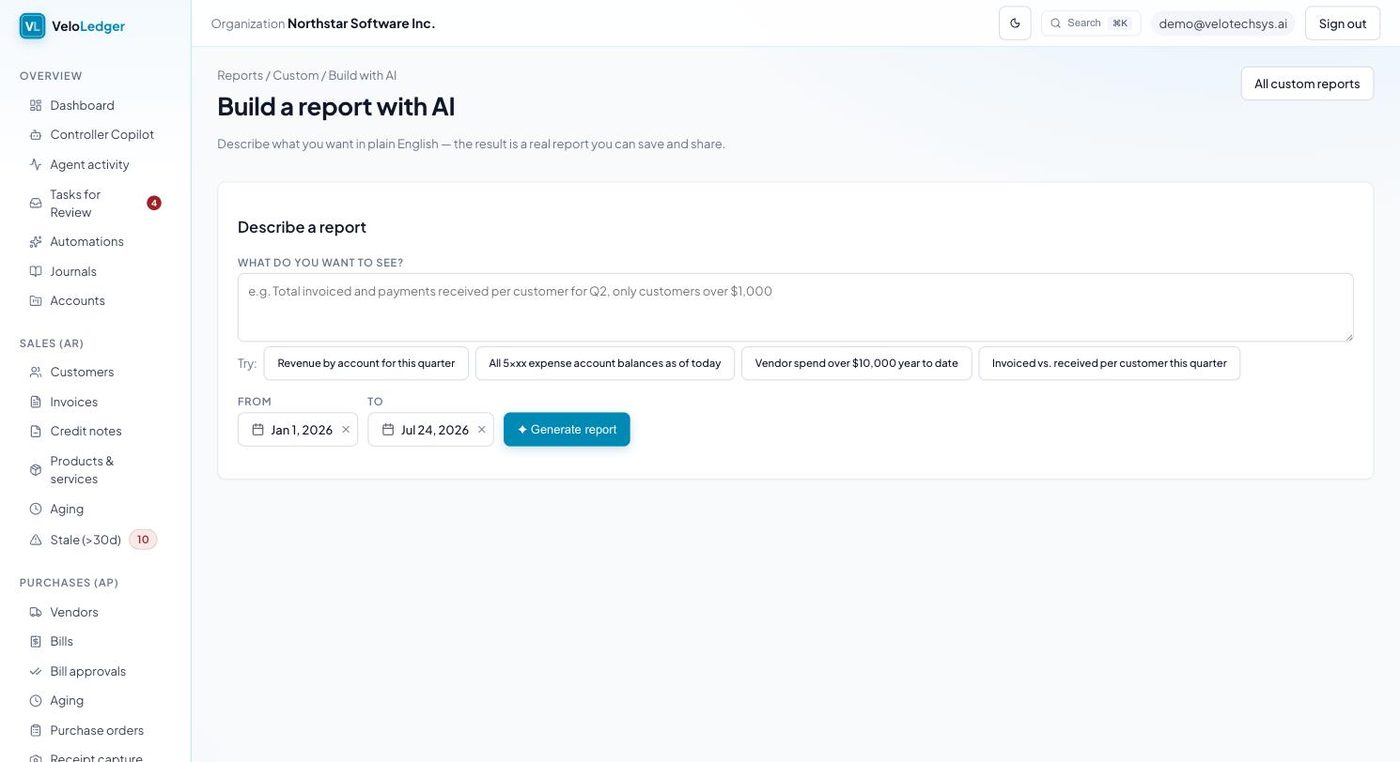Image resolution: width=1400 pixels, height=762 pixels.
Task: Click the magnifier icon in Search
Action: 1056,23
